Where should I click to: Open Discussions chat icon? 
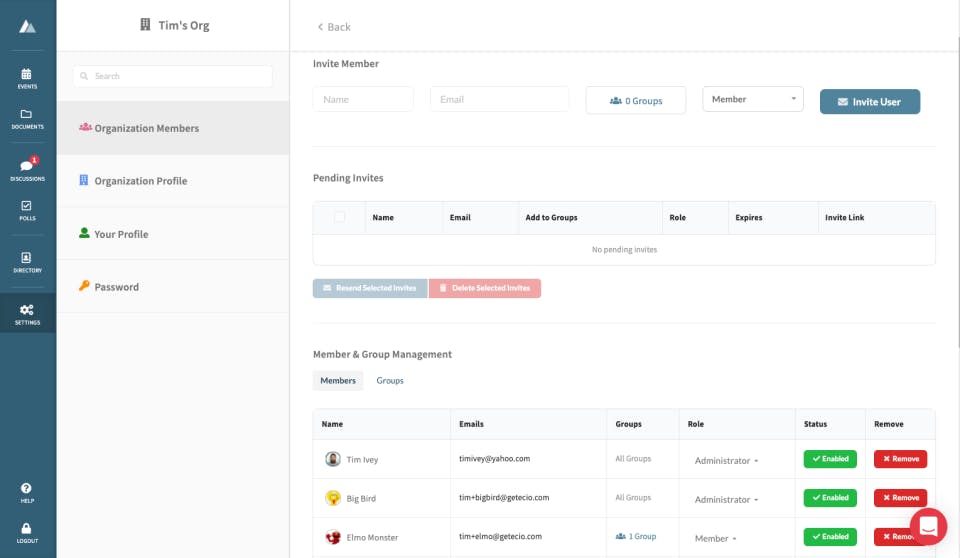click(x=27, y=168)
